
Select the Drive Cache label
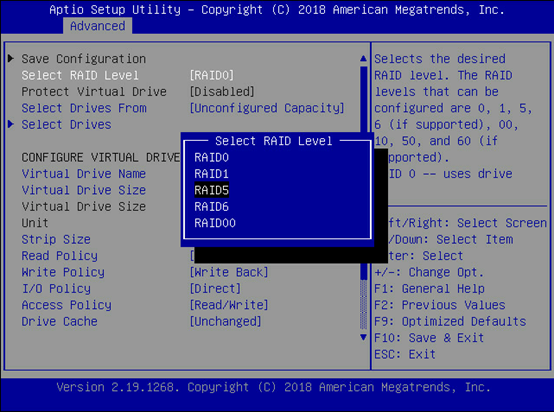click(x=59, y=322)
